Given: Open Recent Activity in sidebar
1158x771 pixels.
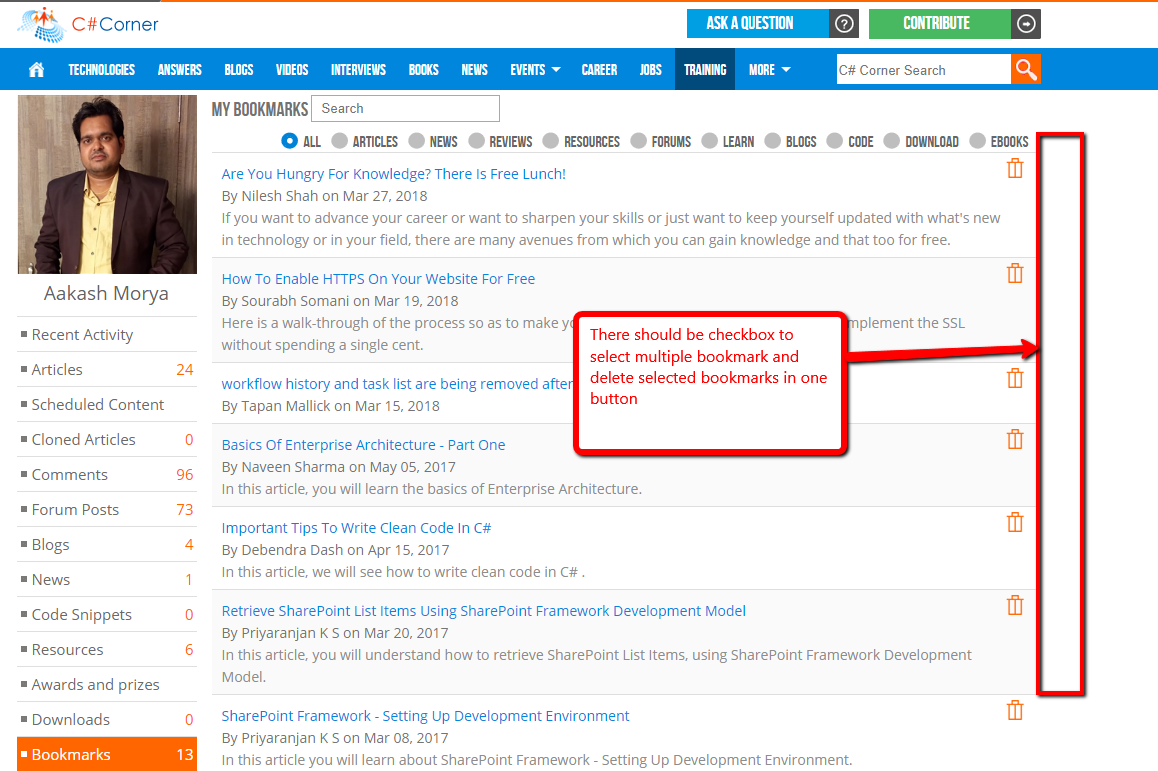Looking at the screenshot, I should pyautogui.click(x=107, y=335).
